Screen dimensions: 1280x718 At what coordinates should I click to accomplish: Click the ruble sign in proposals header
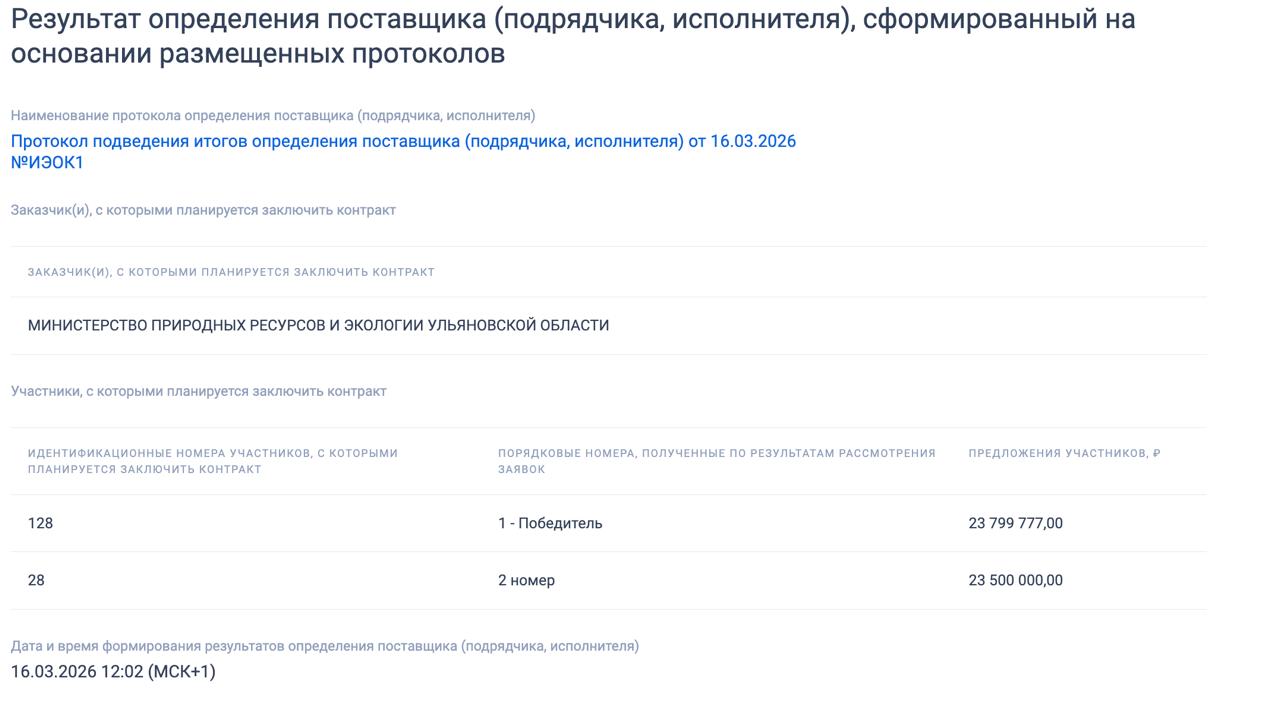click(1157, 453)
